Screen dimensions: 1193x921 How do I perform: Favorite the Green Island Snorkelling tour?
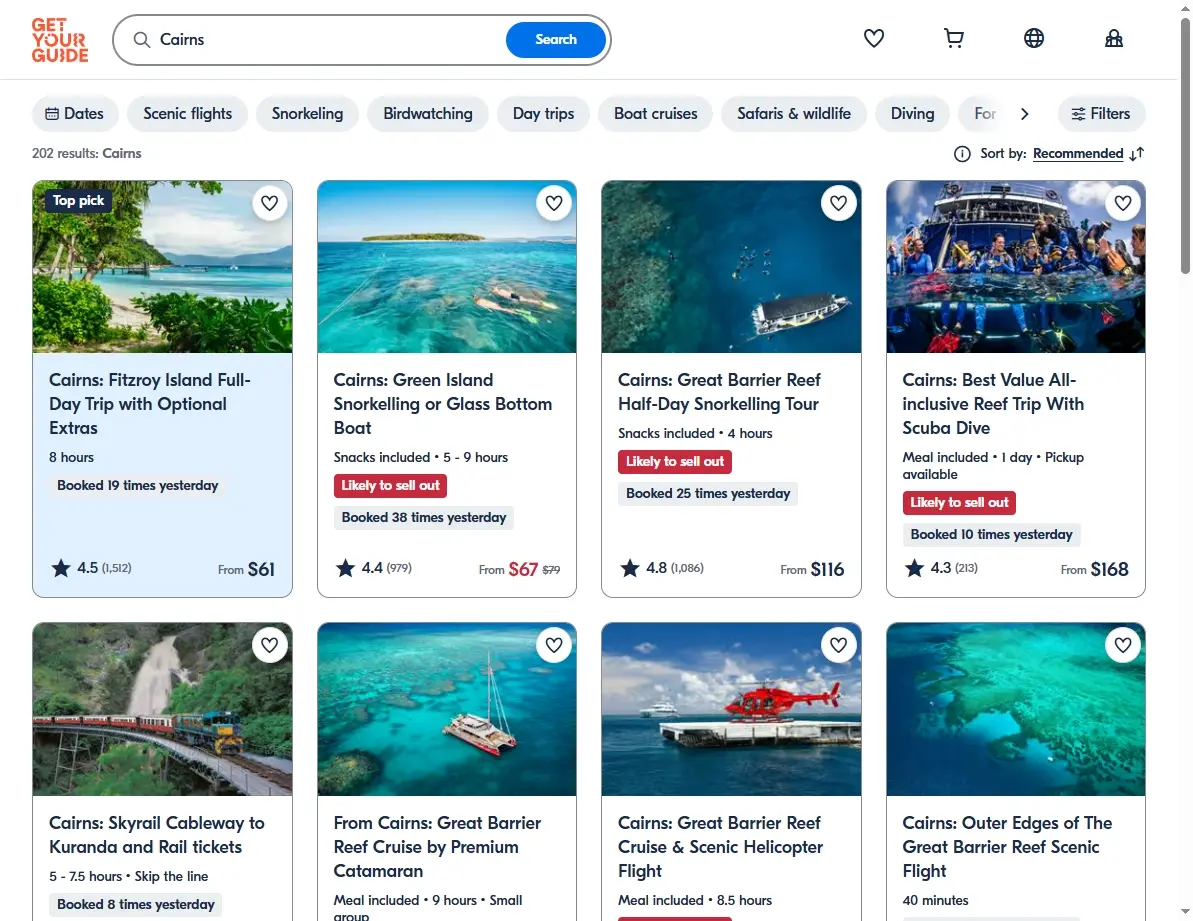554,203
